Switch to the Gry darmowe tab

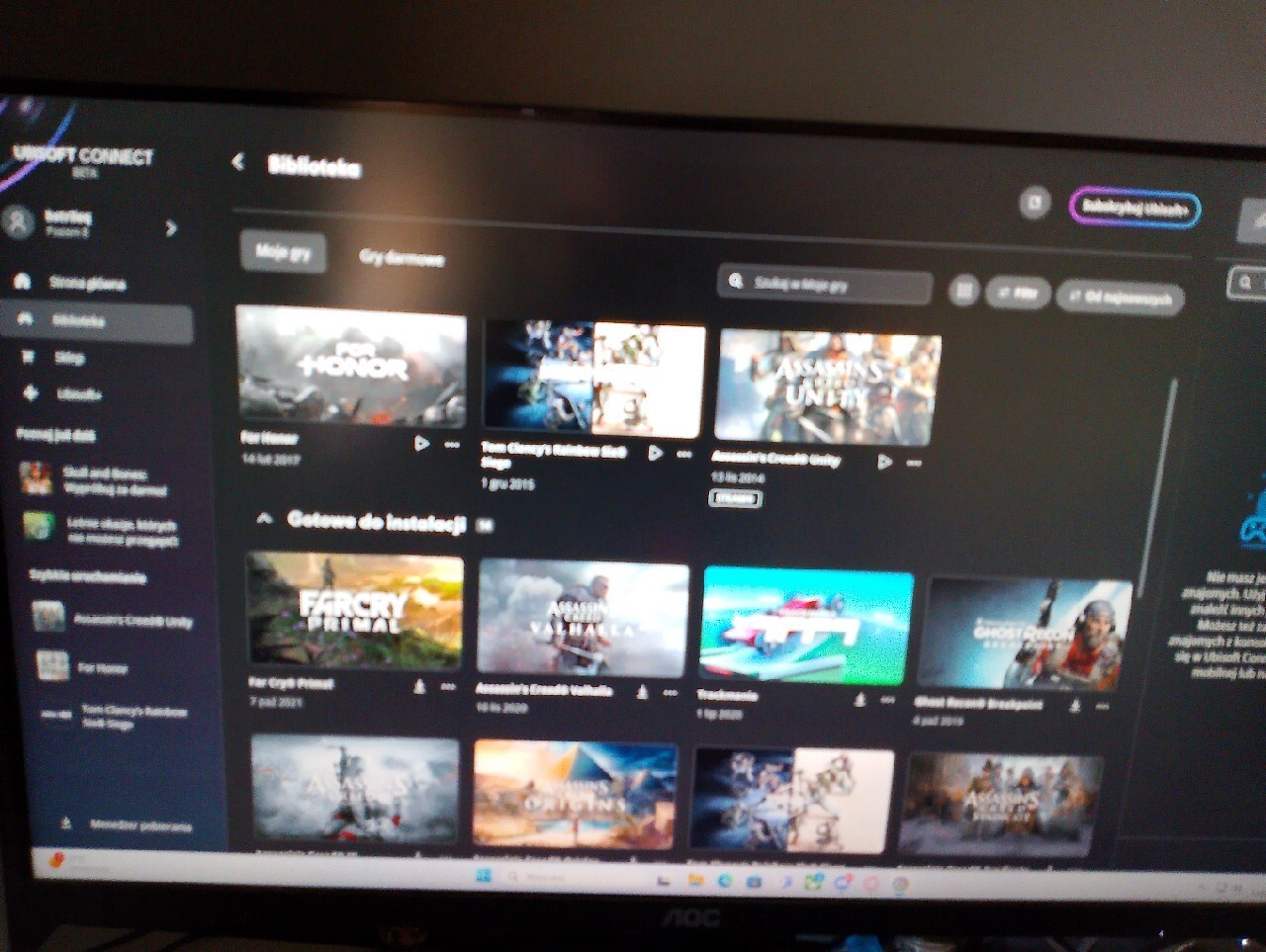point(402,258)
